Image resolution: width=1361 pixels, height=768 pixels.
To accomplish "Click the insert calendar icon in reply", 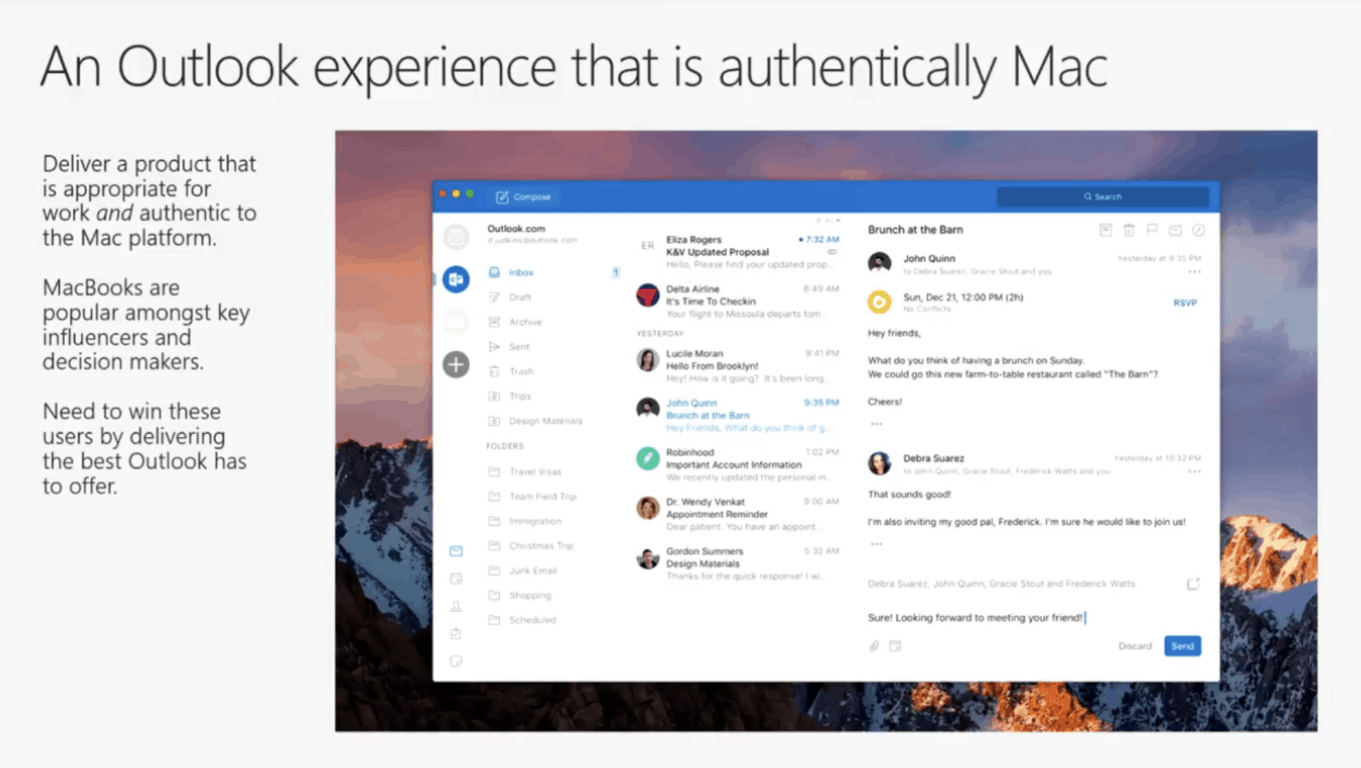I will 895,646.
